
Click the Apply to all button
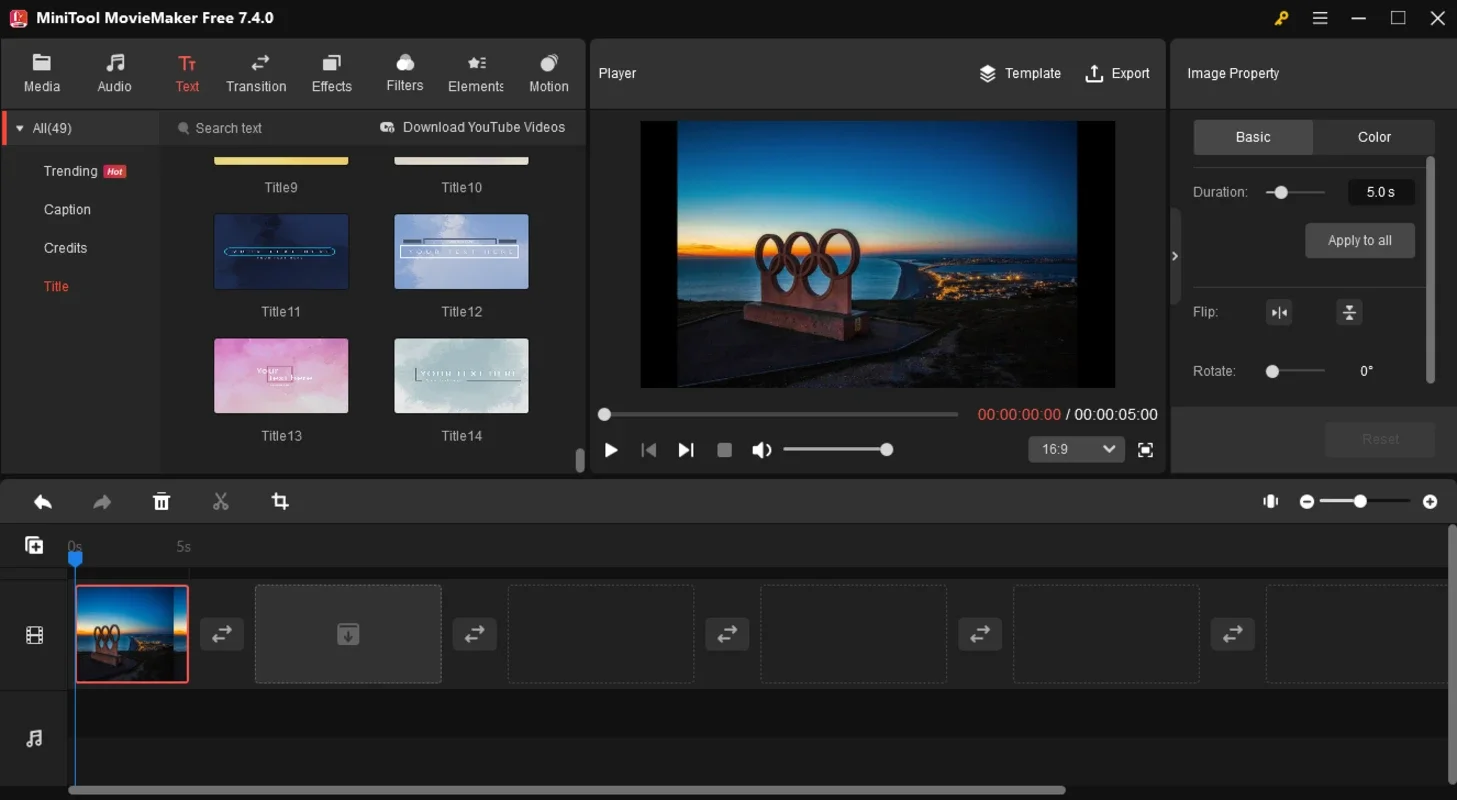[1360, 240]
